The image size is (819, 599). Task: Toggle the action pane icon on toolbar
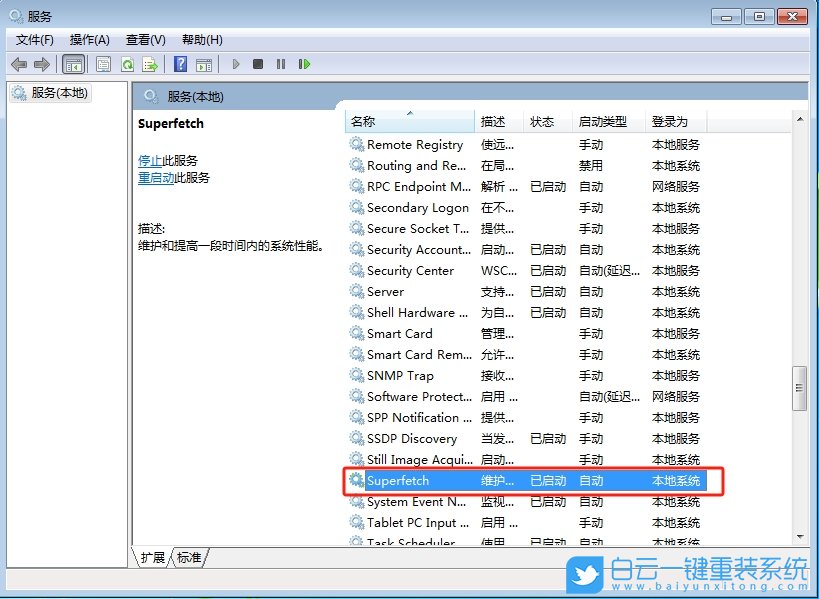pos(203,64)
